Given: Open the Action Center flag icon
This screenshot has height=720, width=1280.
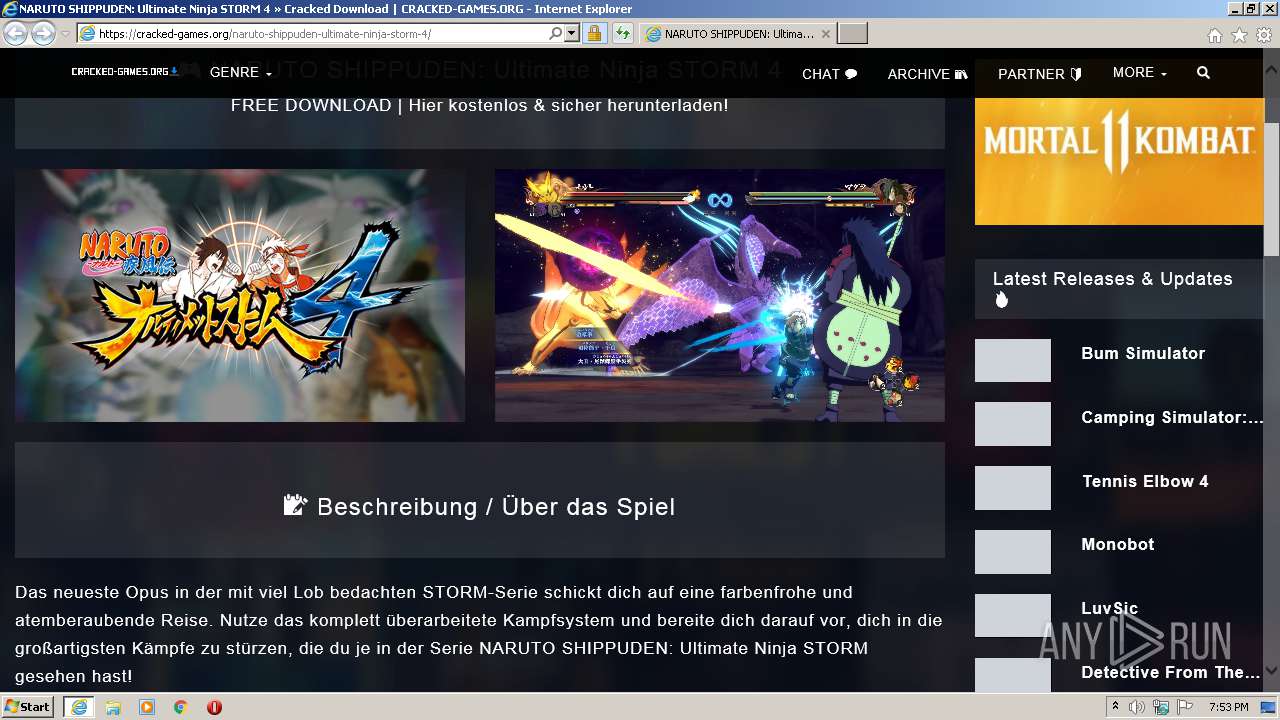Looking at the screenshot, I should (x=1185, y=707).
